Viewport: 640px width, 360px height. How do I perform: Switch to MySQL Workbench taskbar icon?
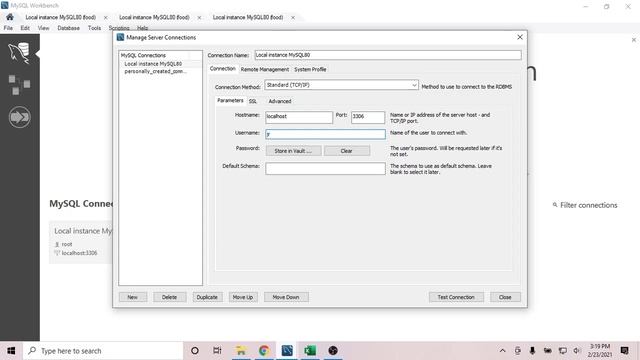[x=287, y=351]
